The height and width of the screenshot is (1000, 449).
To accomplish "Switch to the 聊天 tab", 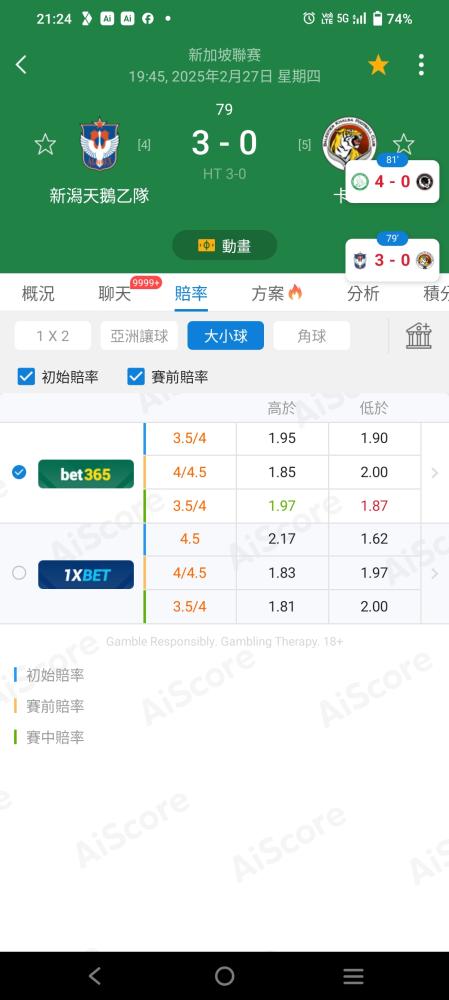I will pyautogui.click(x=115, y=293).
